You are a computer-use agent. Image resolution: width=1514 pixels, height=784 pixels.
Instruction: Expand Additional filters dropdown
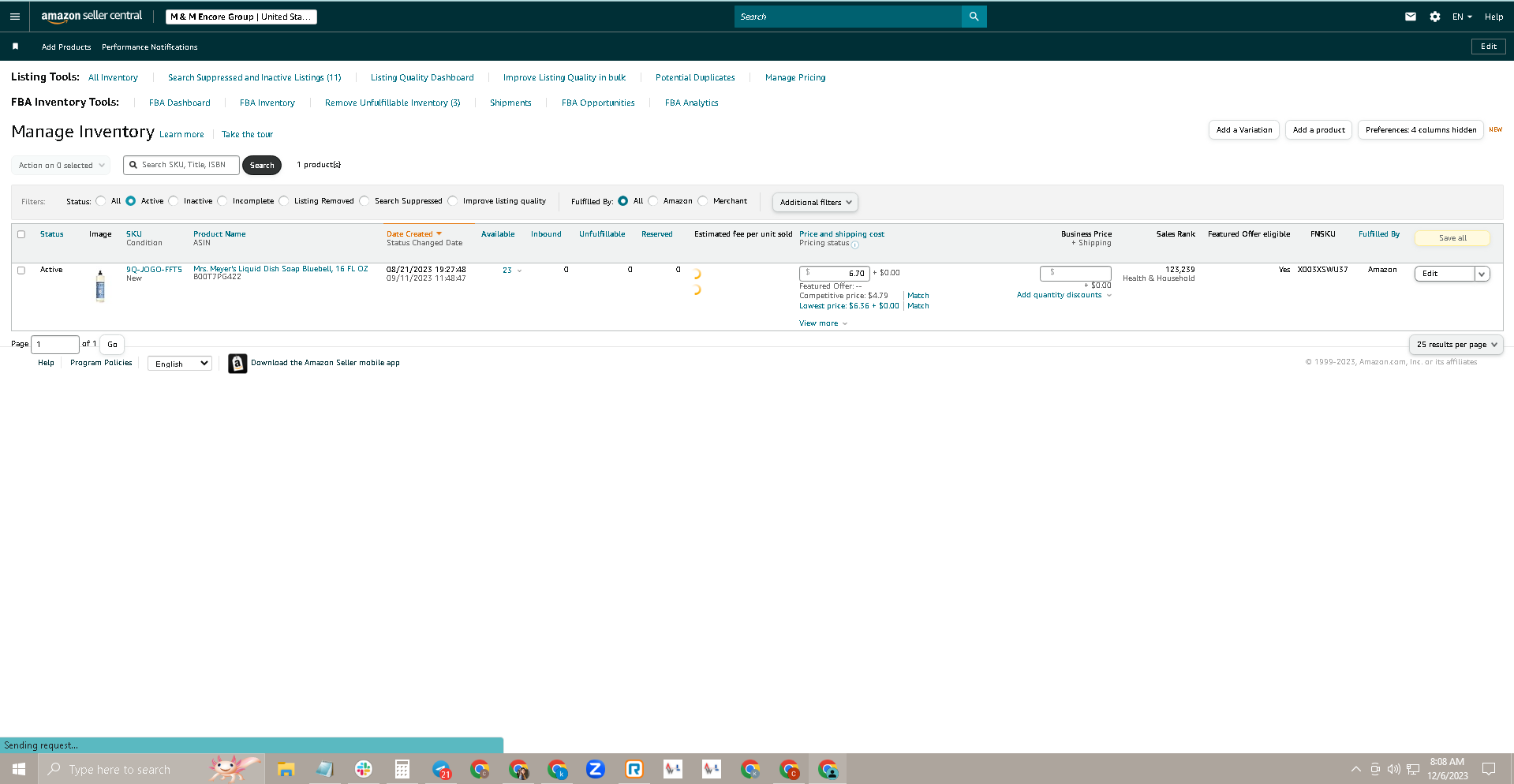tap(815, 203)
